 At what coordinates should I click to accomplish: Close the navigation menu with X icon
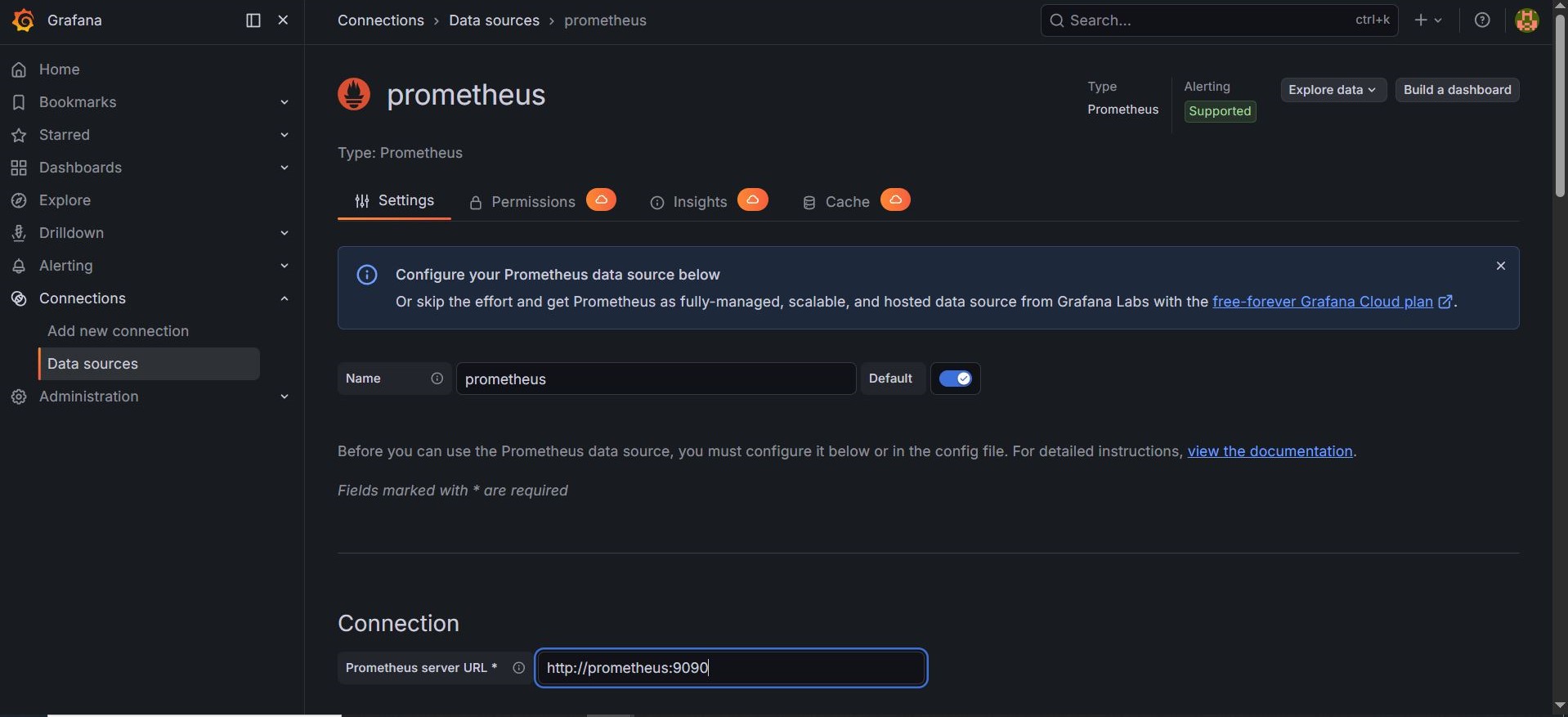(x=283, y=20)
